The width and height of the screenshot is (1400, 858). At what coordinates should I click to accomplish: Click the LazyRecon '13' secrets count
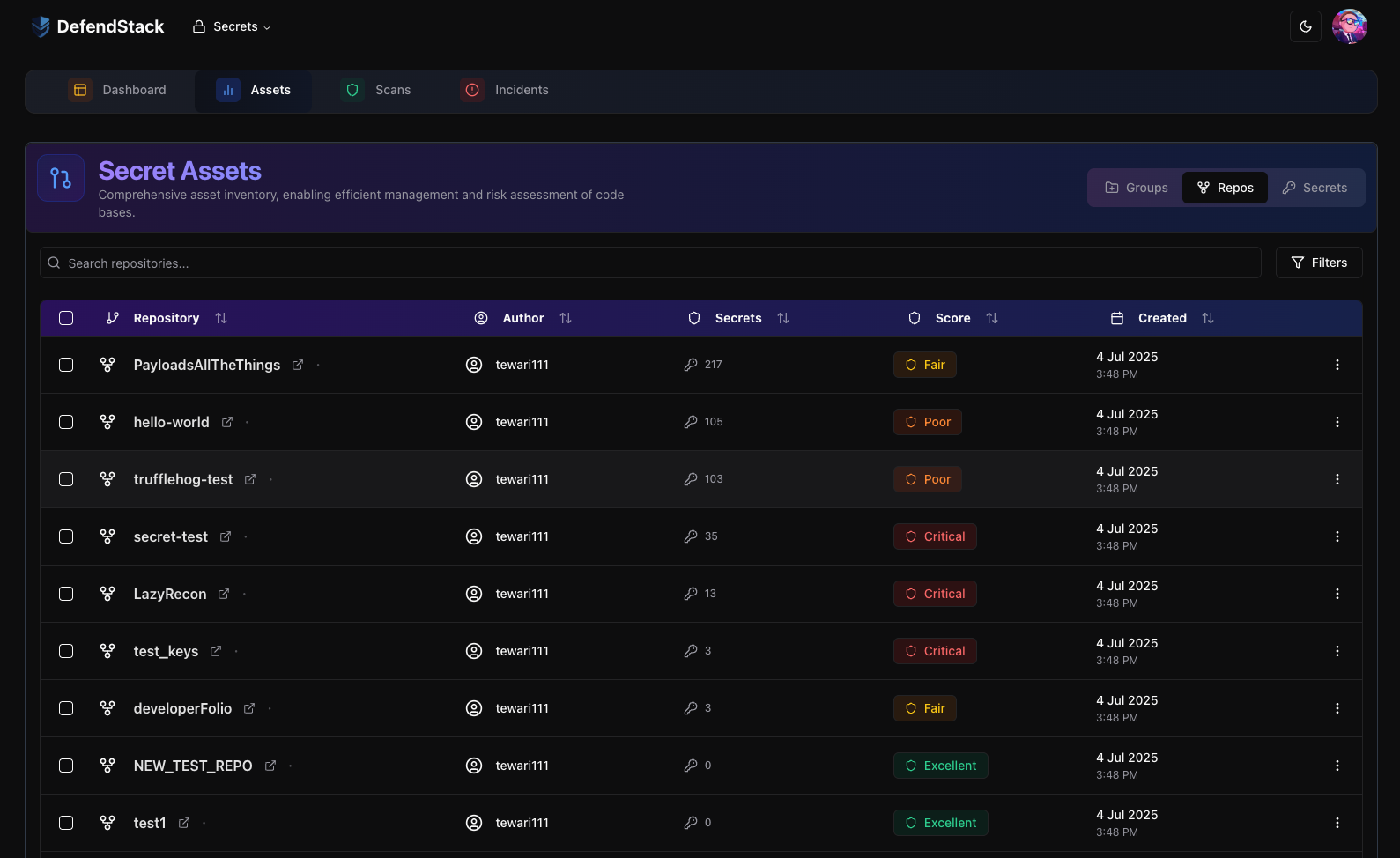(x=710, y=594)
